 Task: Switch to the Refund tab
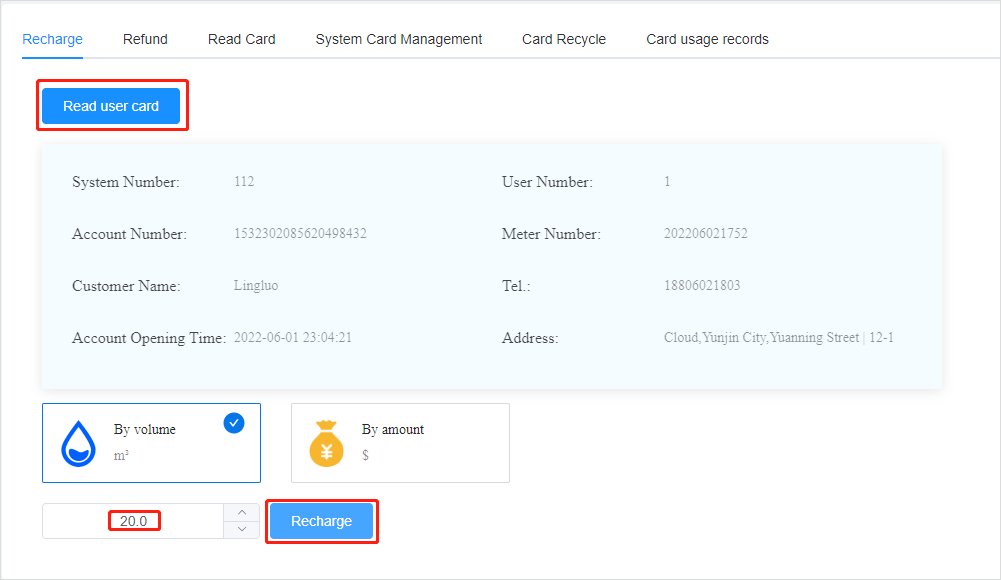point(145,39)
